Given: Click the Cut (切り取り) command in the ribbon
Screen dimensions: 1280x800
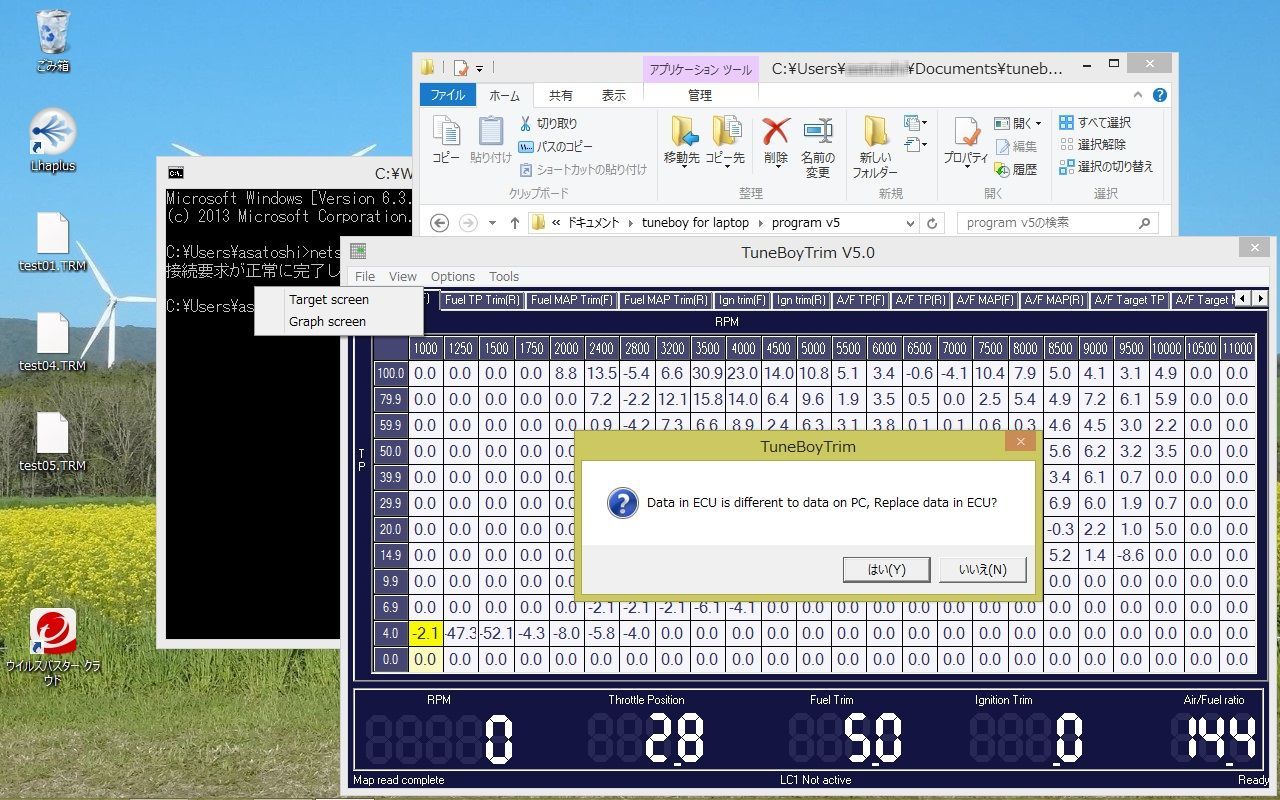Looking at the screenshot, I should pyautogui.click(x=548, y=123).
